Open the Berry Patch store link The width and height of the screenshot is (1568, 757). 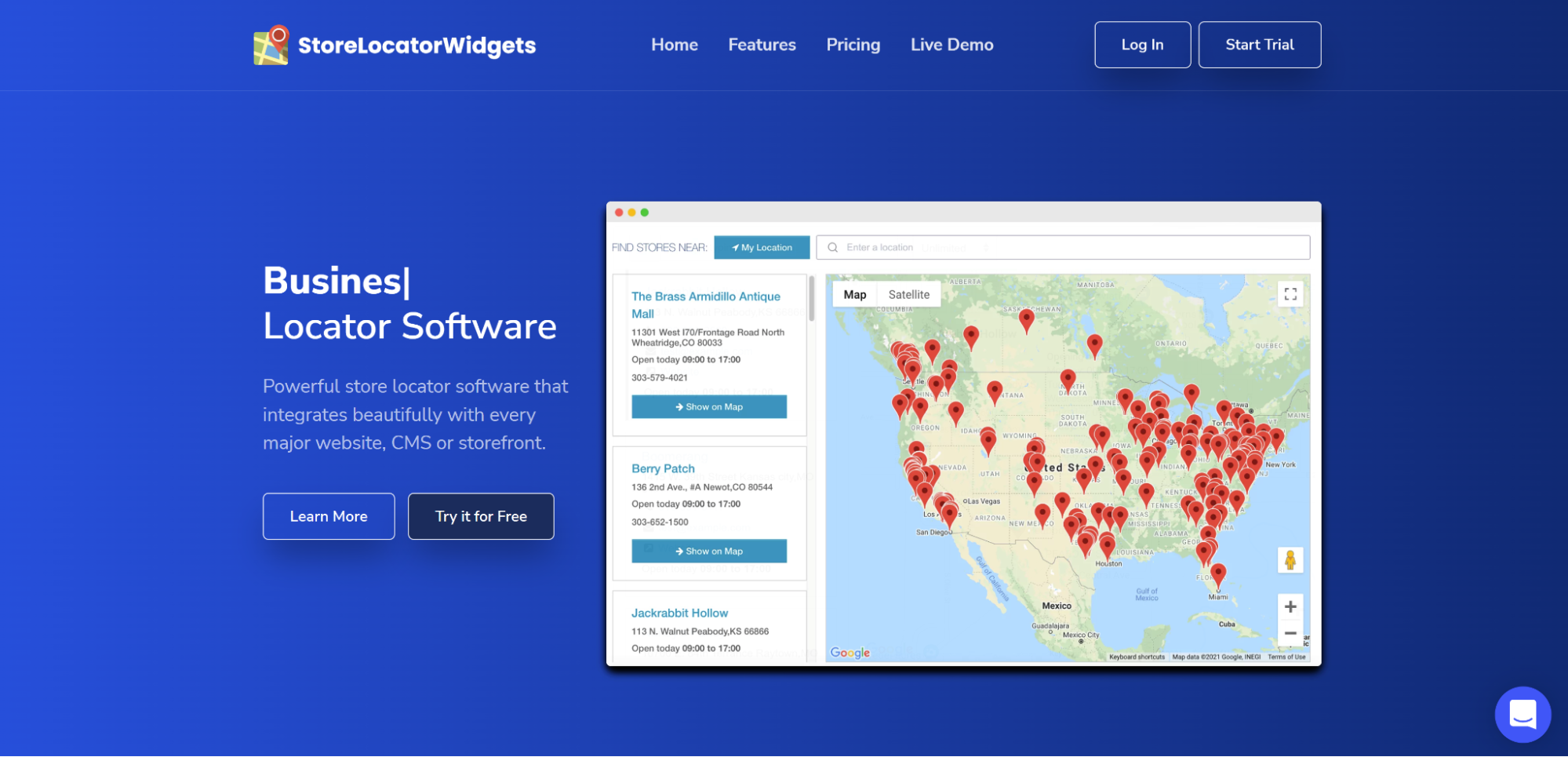[x=663, y=468]
